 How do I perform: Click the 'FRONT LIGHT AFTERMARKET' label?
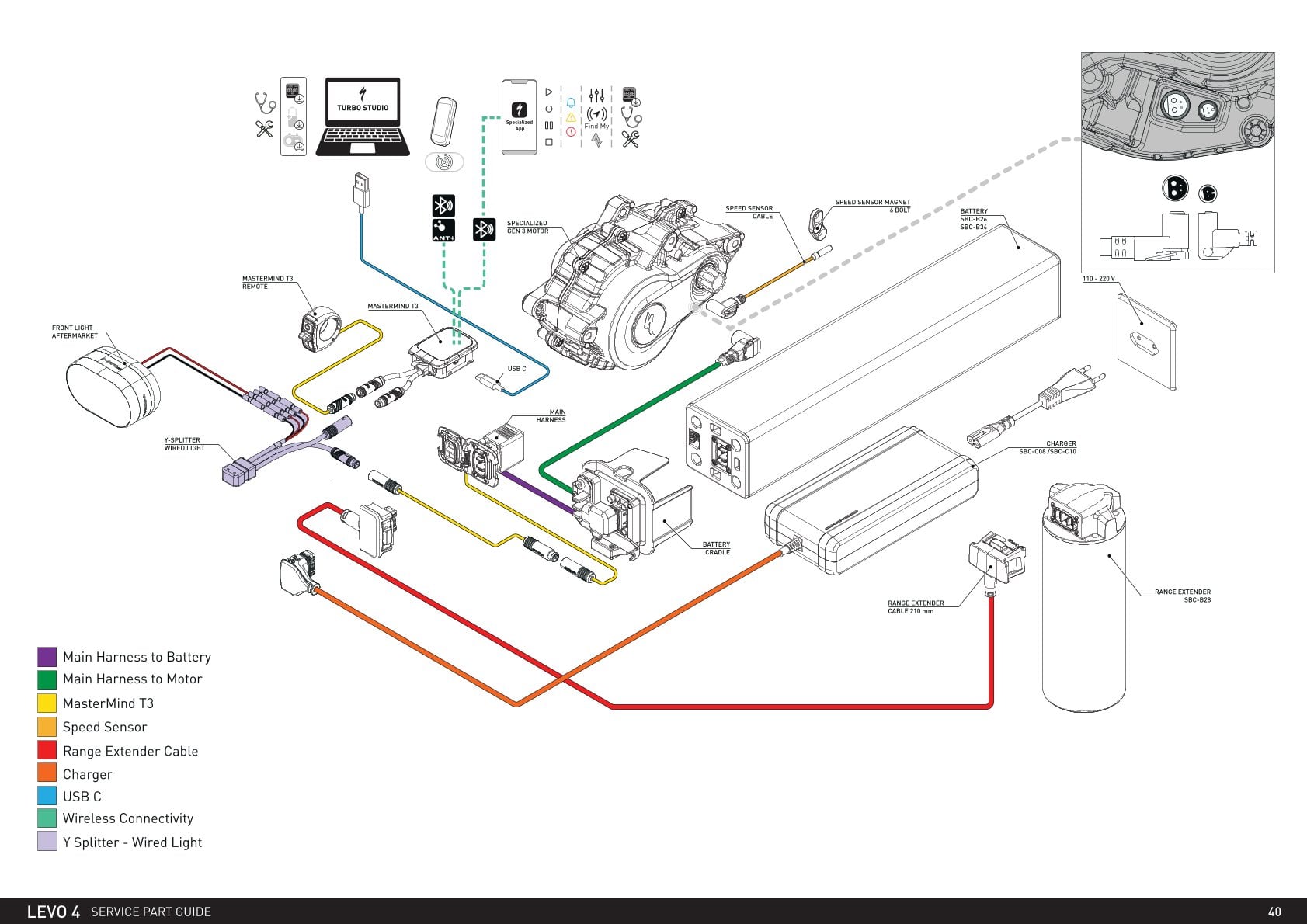point(75,332)
